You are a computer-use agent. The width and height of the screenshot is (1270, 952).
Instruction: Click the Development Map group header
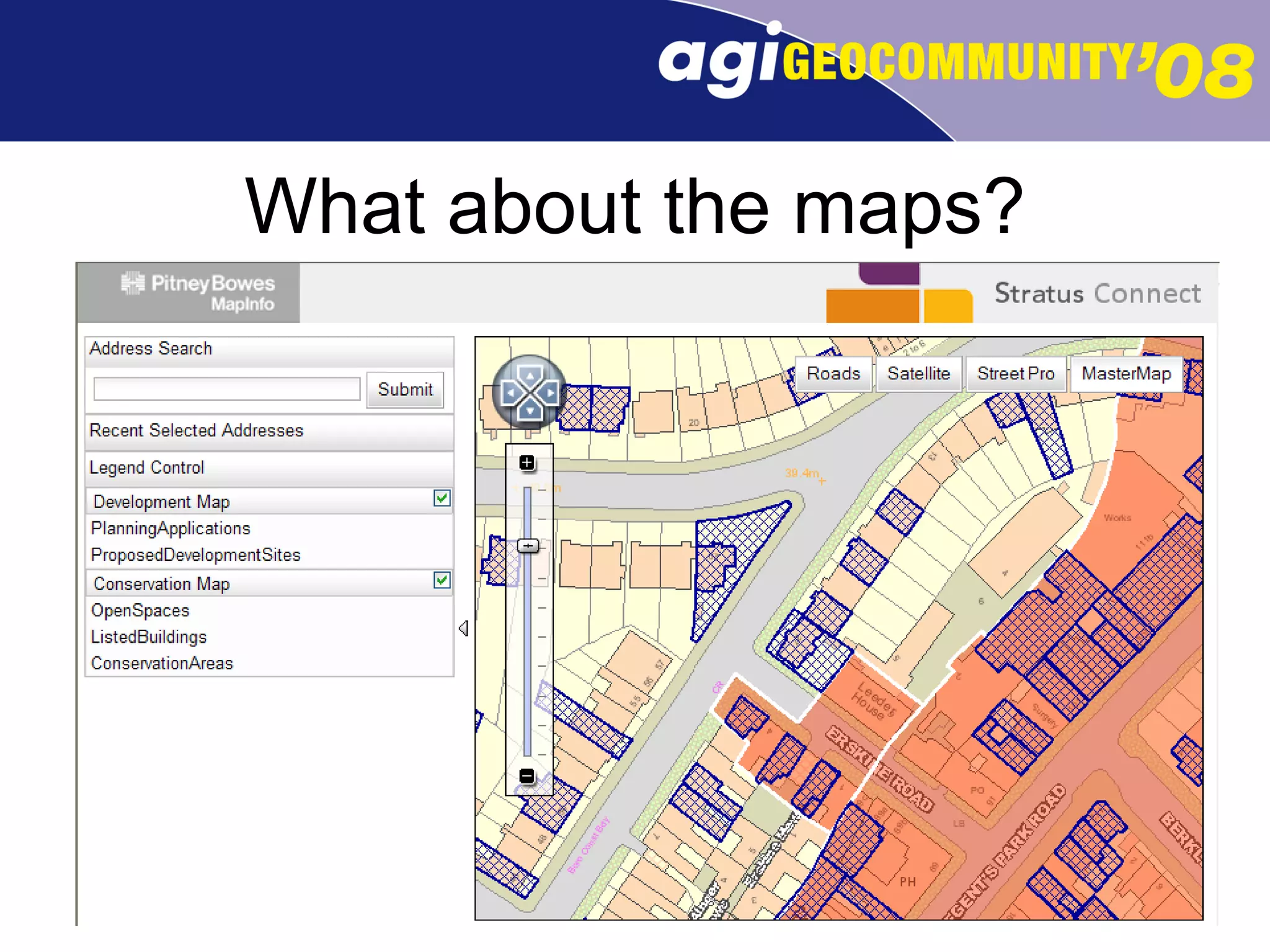(269, 501)
